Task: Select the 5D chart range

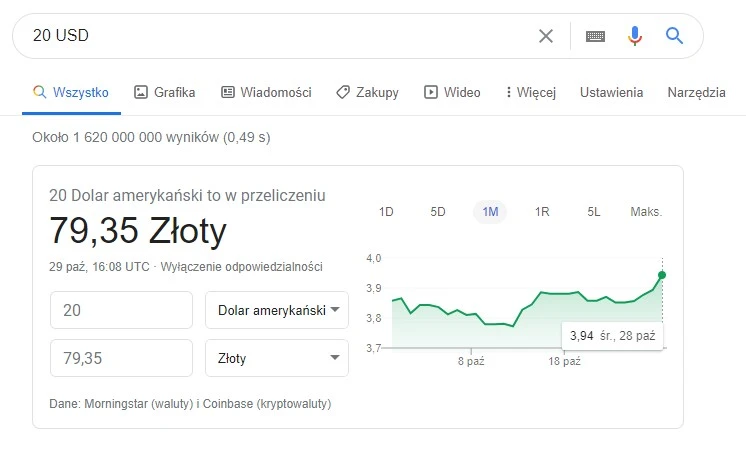Action: (x=438, y=212)
